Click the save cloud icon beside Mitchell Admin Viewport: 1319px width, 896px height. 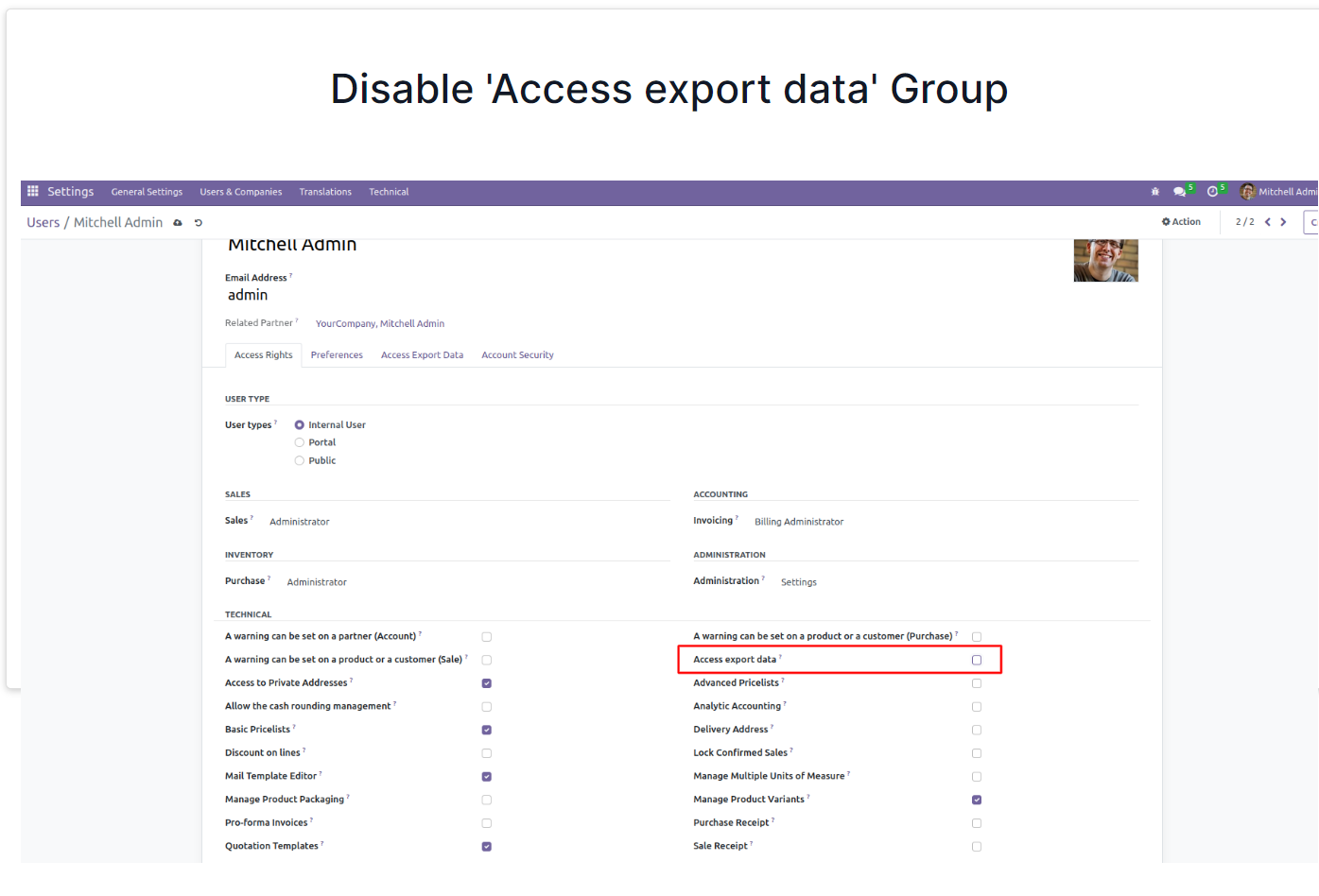pyautogui.click(x=178, y=223)
